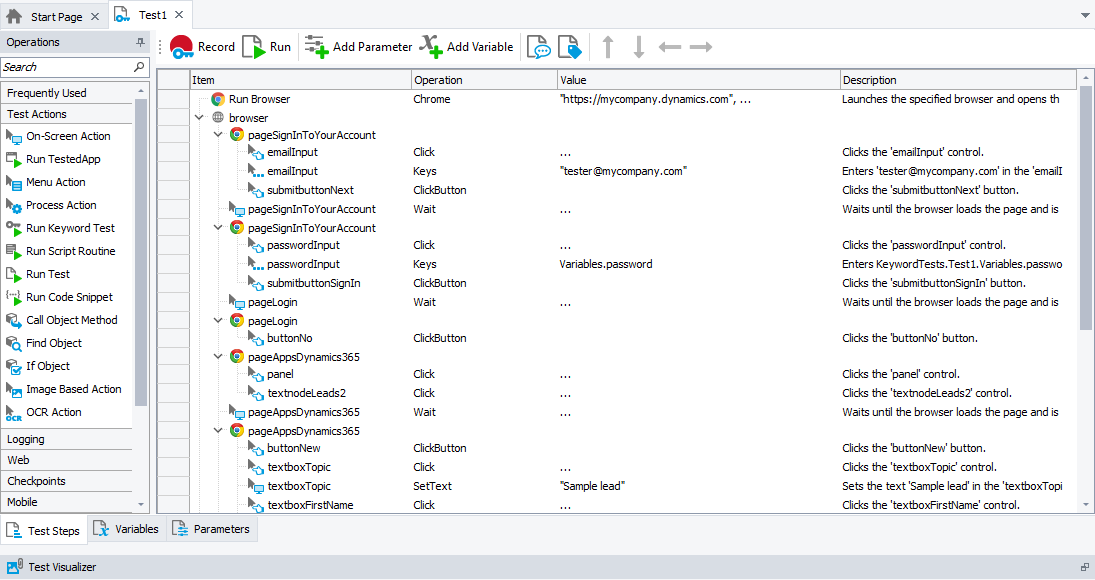Image resolution: width=1095 pixels, height=580 pixels.
Task: Click the move-step-up arrow icon
Action: point(608,46)
